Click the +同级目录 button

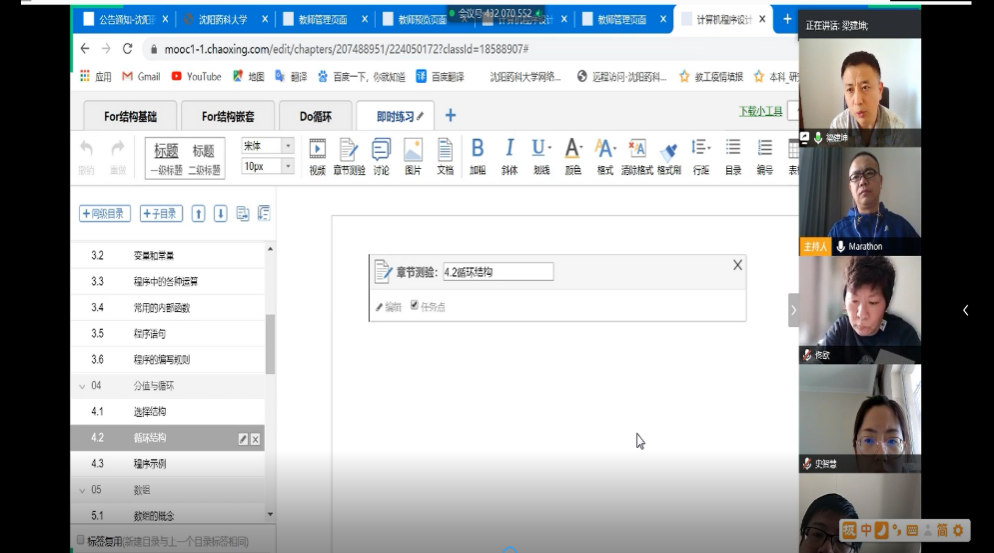(x=105, y=213)
